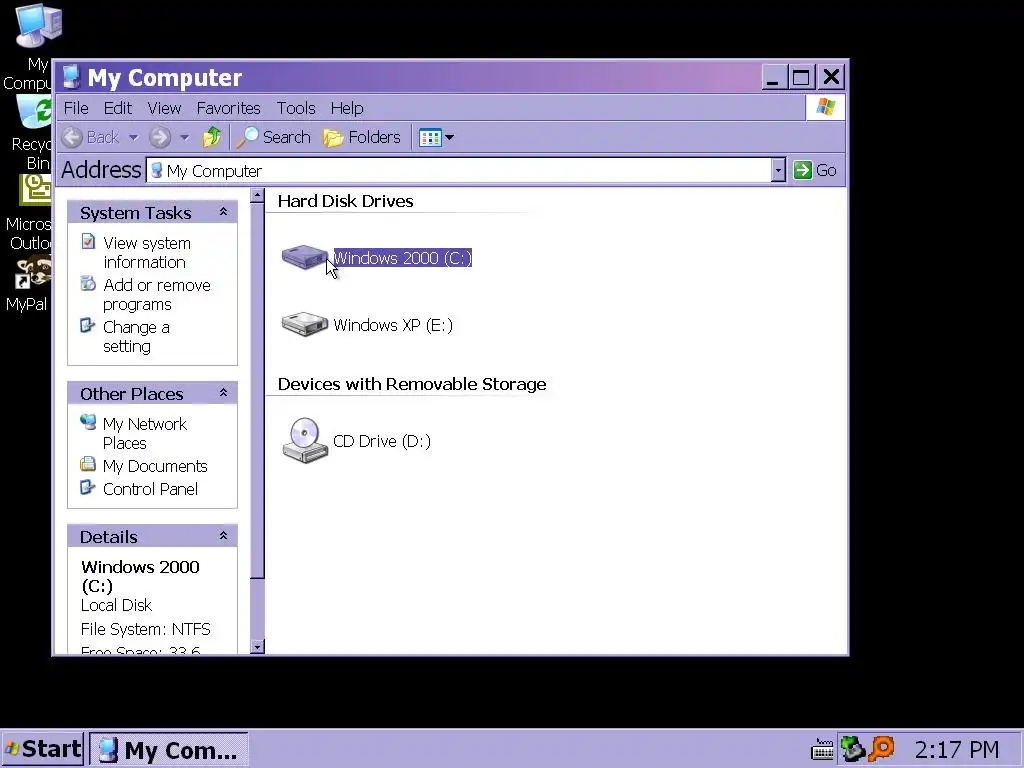Collapse the Other Places panel
The height and width of the screenshot is (768, 1024).
pyautogui.click(x=223, y=392)
